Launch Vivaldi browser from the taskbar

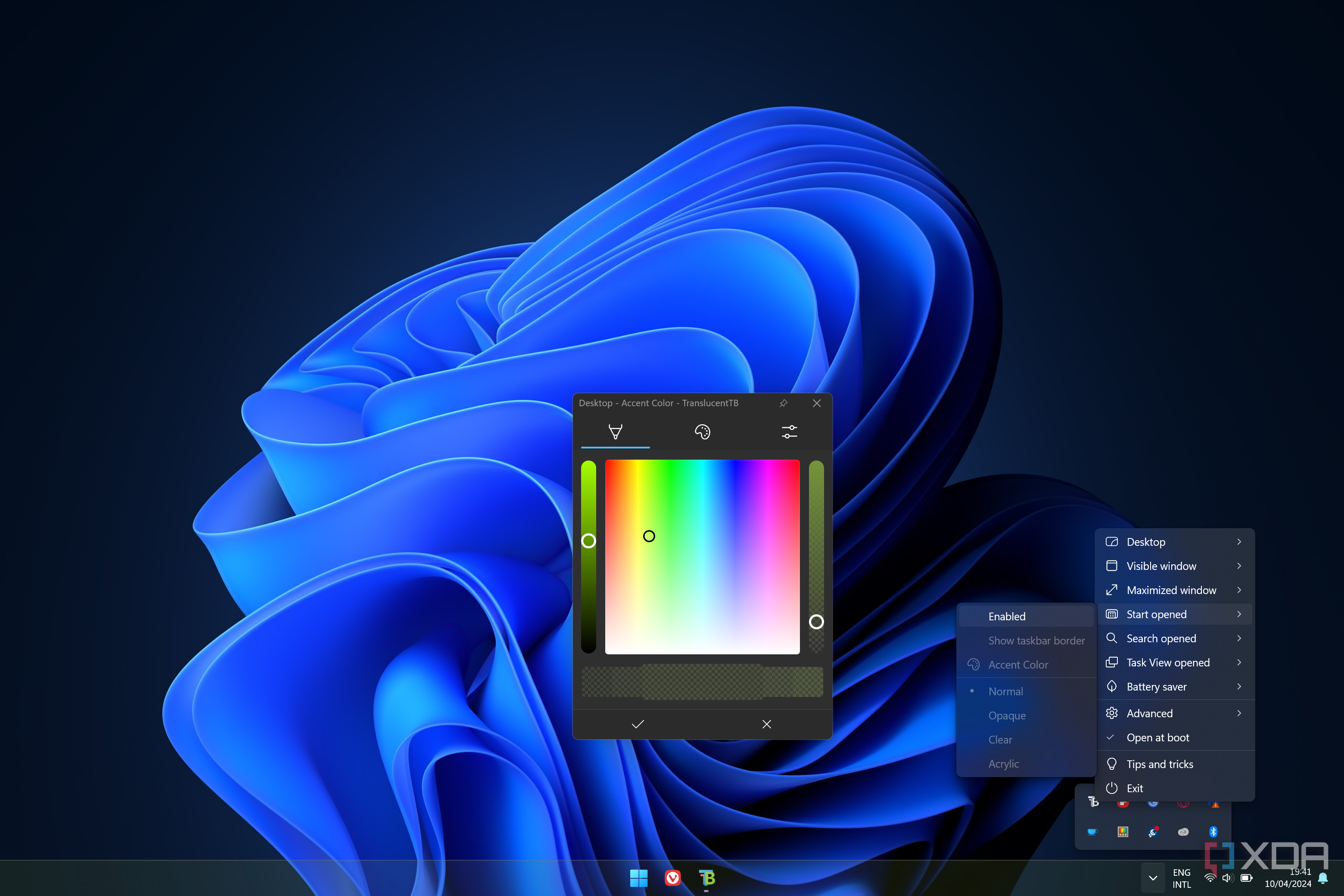coord(673,878)
